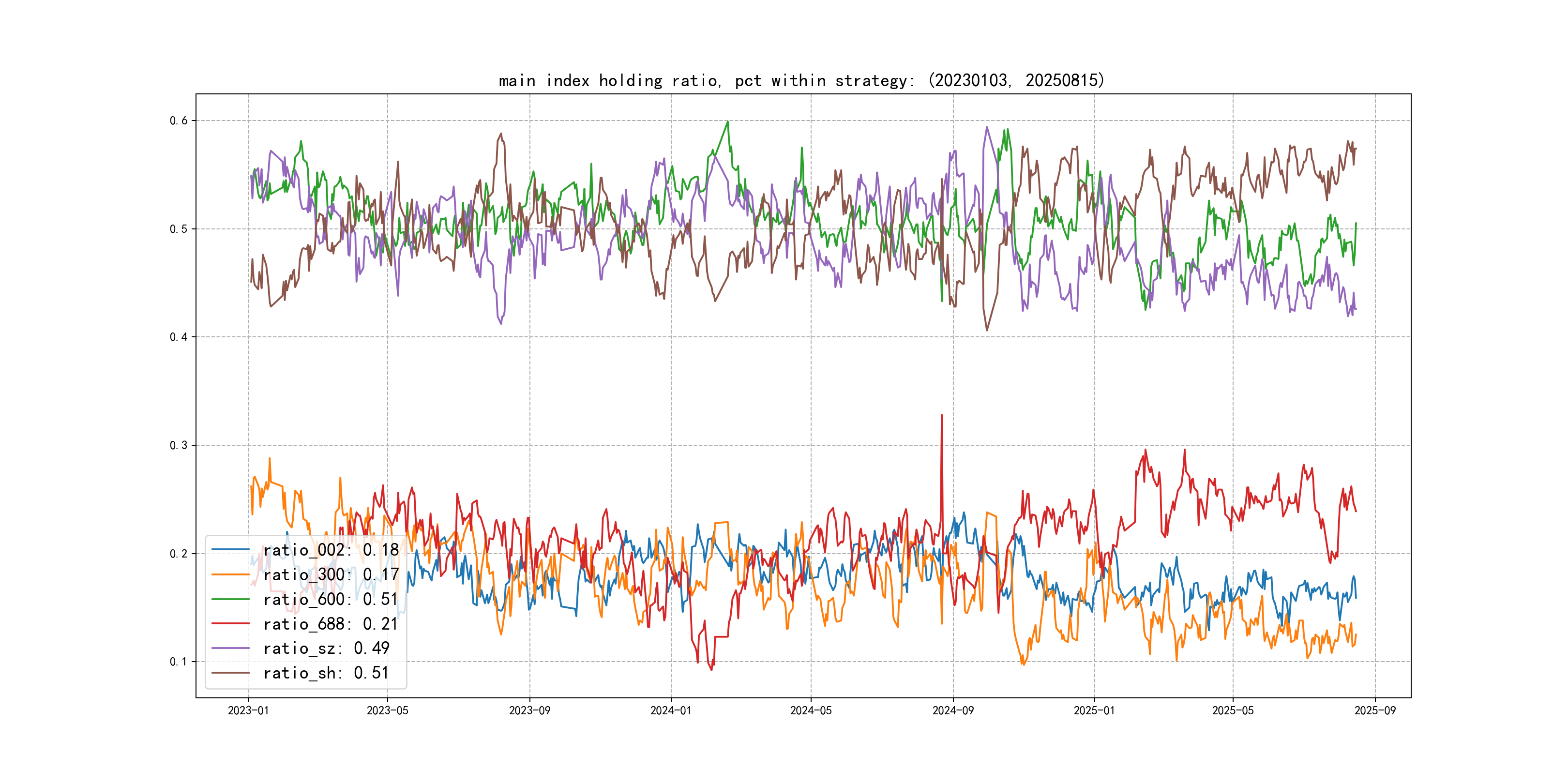Click the 2024-01 x-axis tick label

click(671, 711)
